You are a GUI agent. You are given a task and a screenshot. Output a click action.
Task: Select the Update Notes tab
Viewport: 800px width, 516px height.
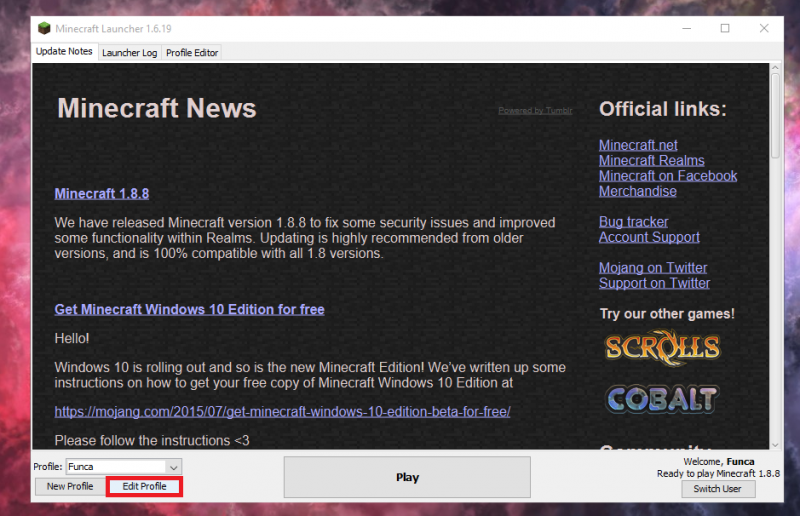[65, 51]
